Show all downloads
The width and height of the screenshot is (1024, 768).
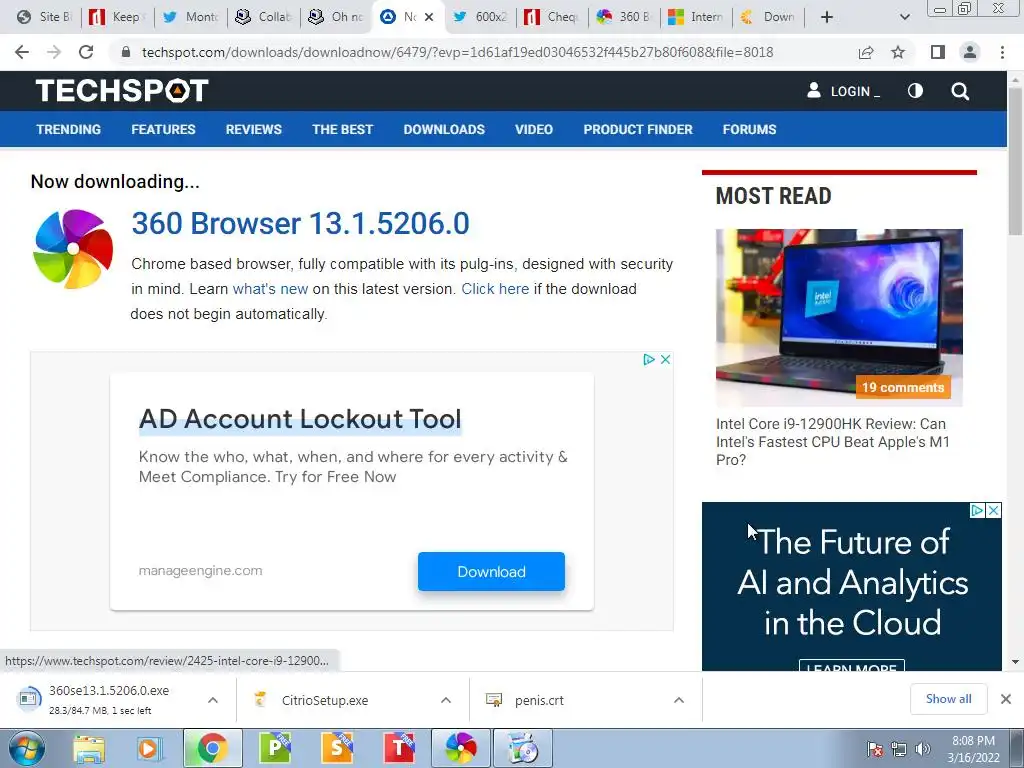tap(948, 699)
